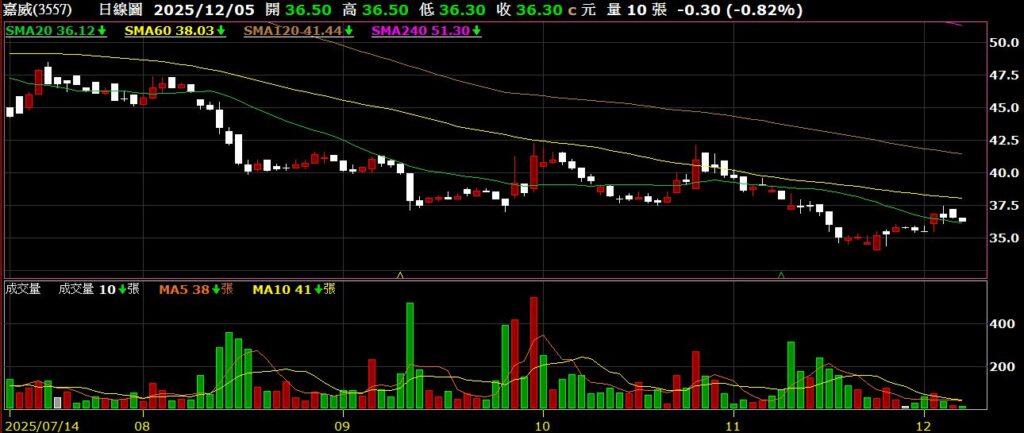Click the small yellow triangle marker near September
Image resolution: width=1024 pixels, height=433 pixels.
(401, 273)
